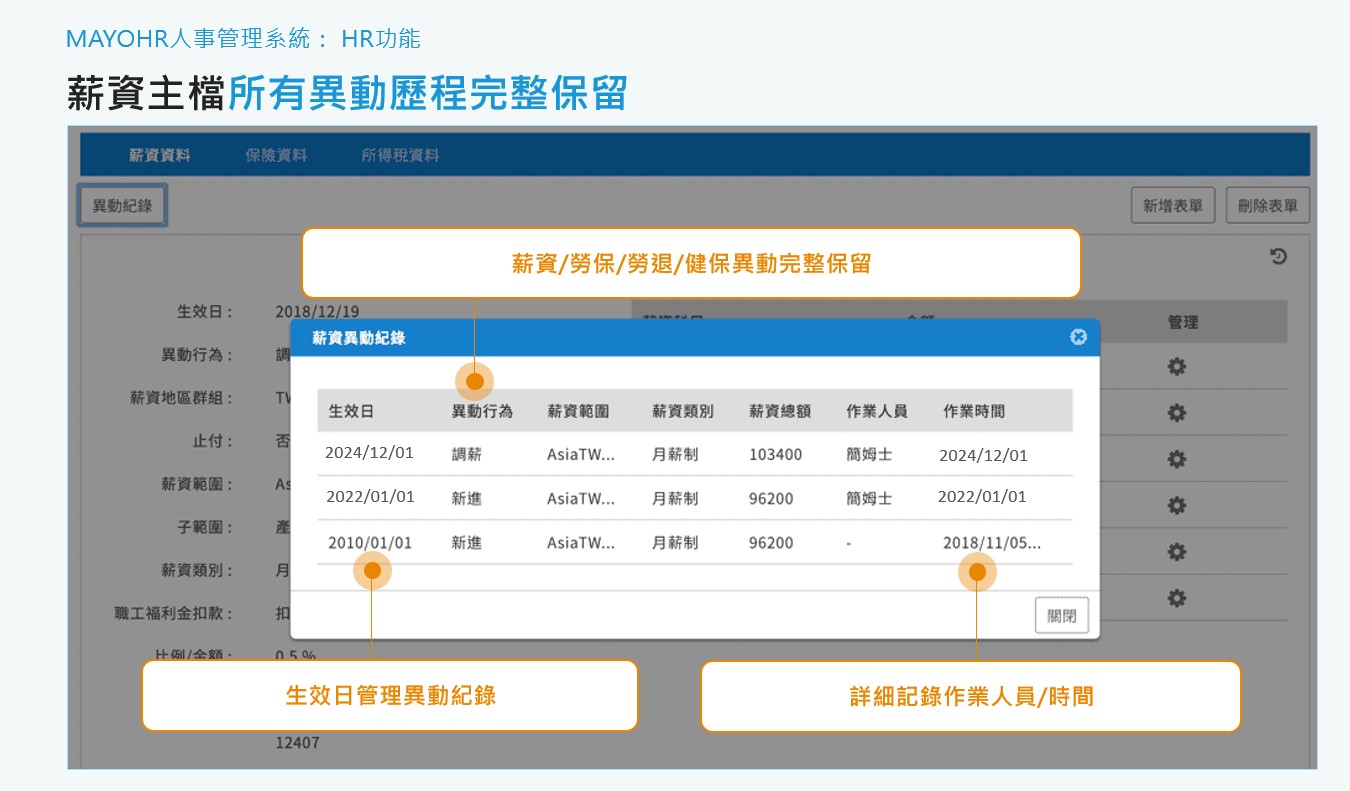Image resolution: width=1350 pixels, height=791 pixels.
Task: Click the 新進 cell in the 2010/01/01 row
Action: [466, 543]
